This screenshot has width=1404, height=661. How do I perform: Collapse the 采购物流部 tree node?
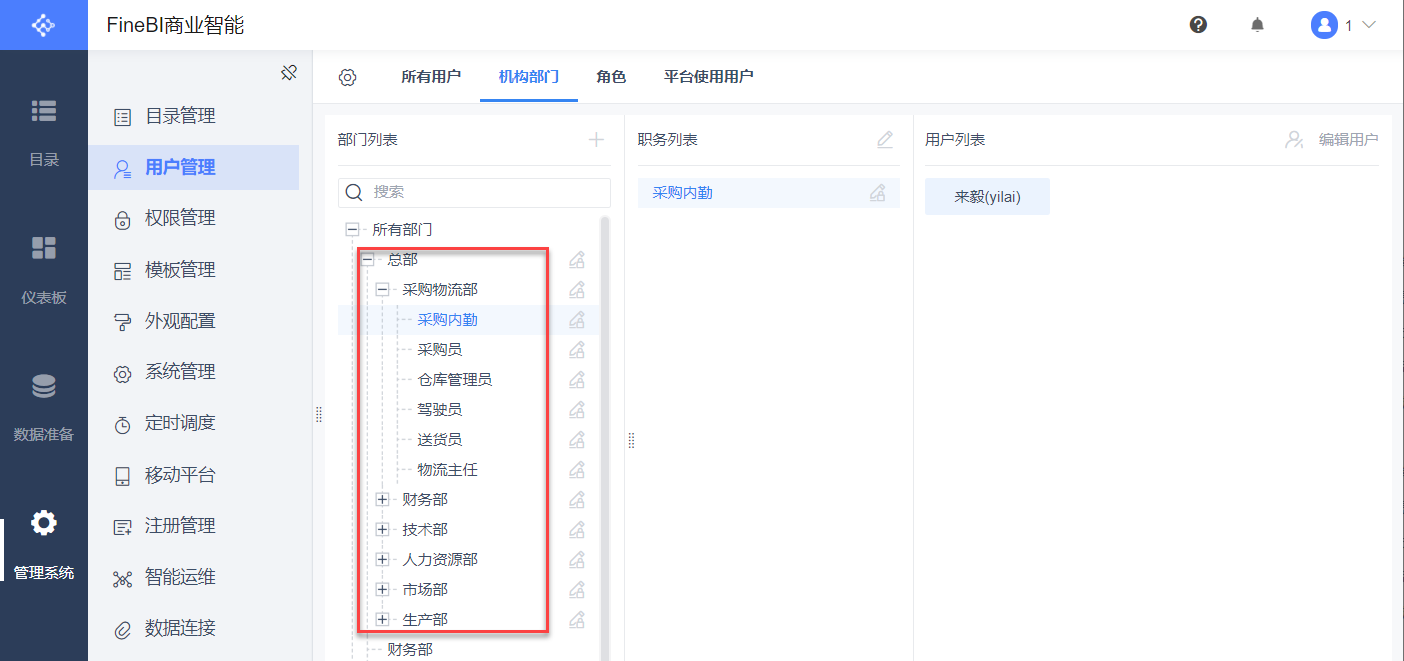382,290
